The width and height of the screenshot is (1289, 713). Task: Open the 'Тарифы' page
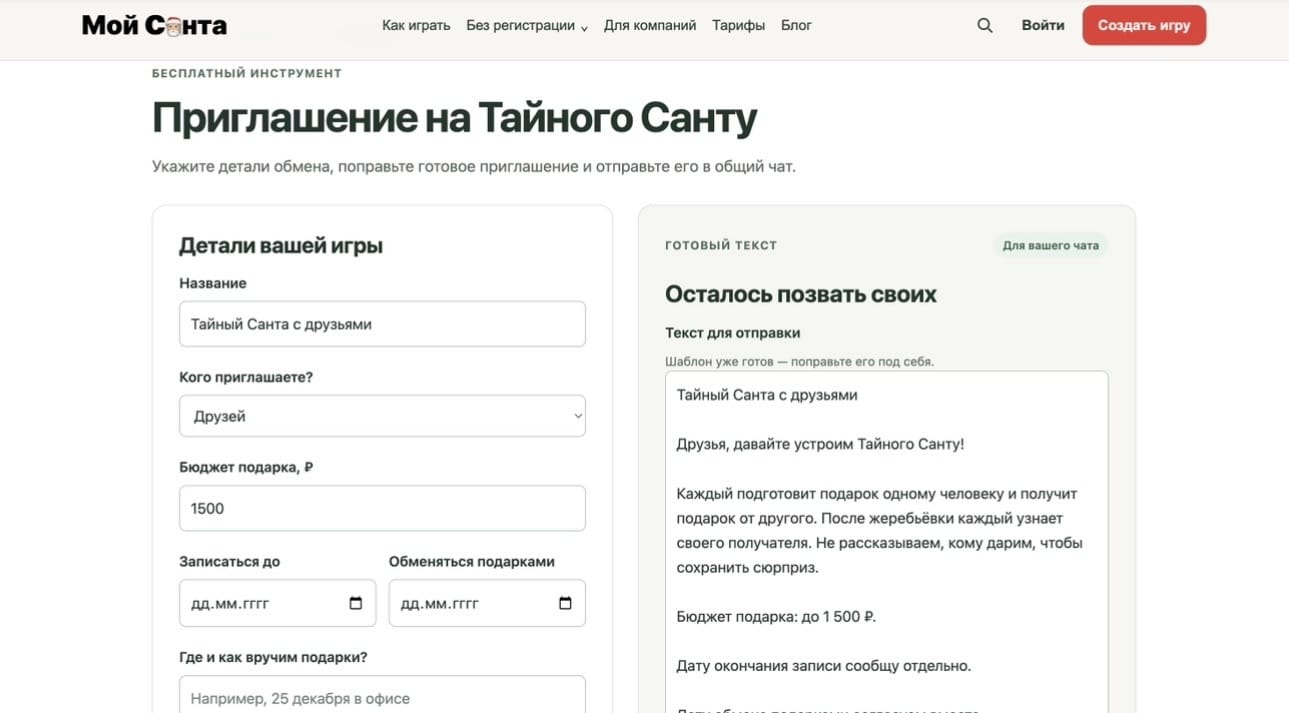tap(738, 26)
